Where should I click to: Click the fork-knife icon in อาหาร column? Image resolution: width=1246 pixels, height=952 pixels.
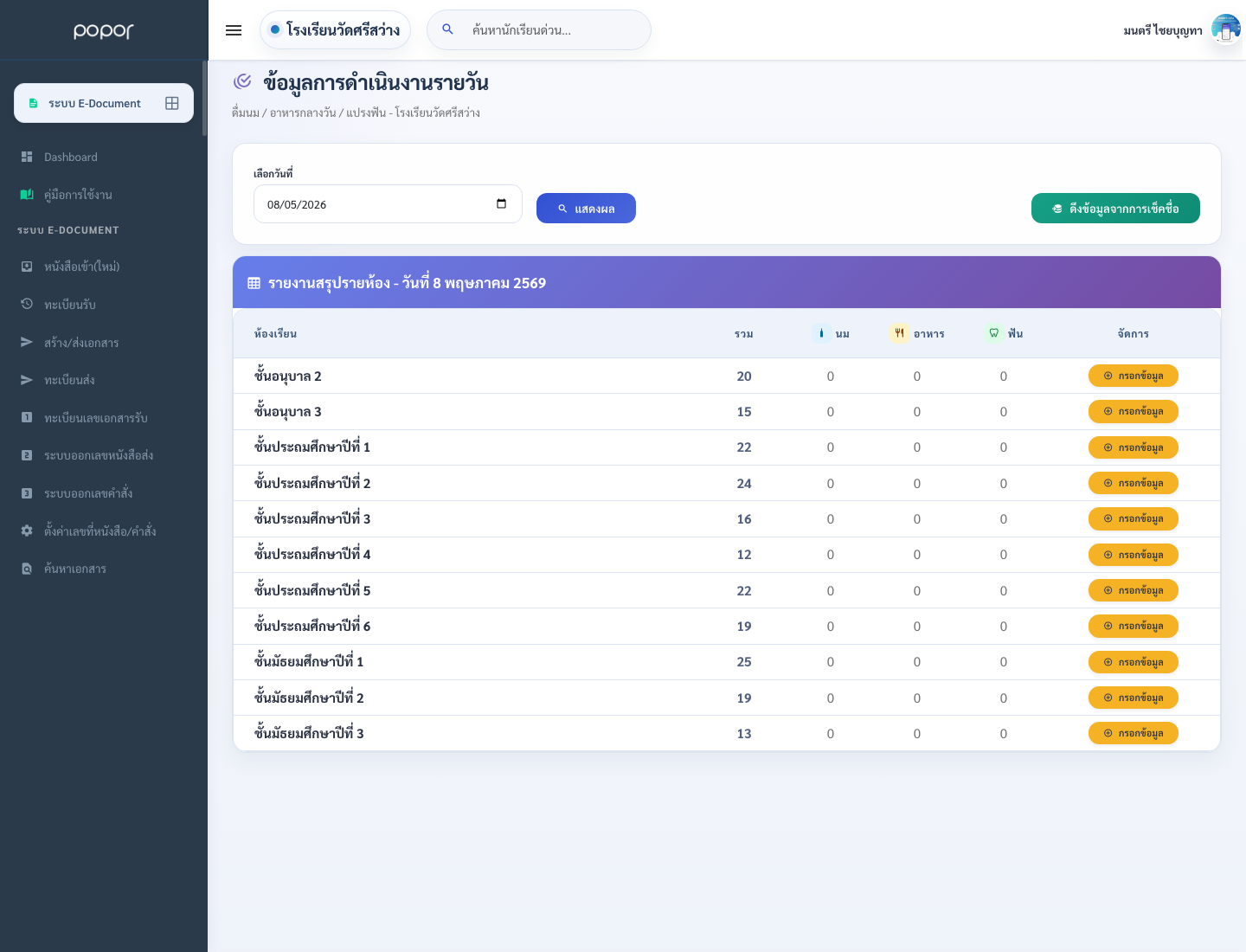pos(899,333)
